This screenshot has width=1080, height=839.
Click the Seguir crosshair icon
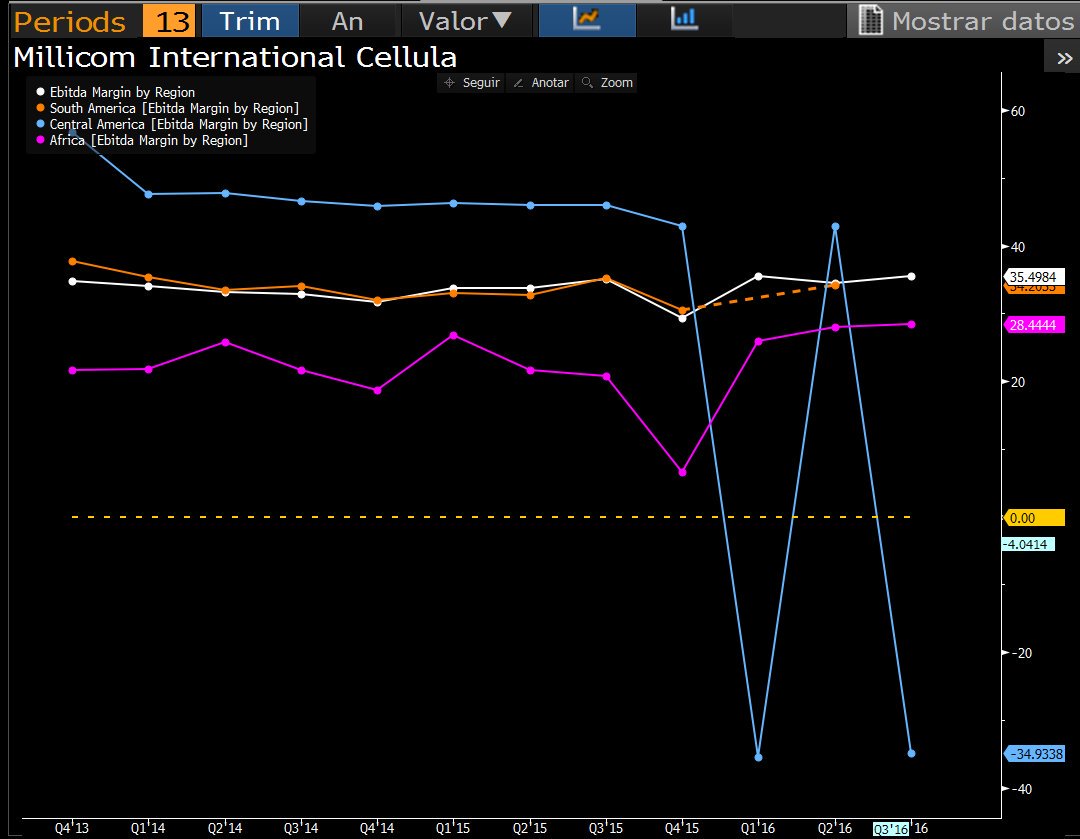pyautogui.click(x=449, y=83)
